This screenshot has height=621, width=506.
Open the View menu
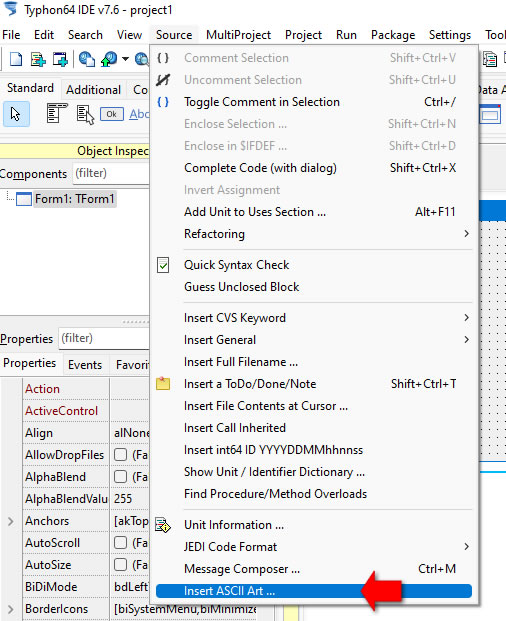[x=129, y=35]
